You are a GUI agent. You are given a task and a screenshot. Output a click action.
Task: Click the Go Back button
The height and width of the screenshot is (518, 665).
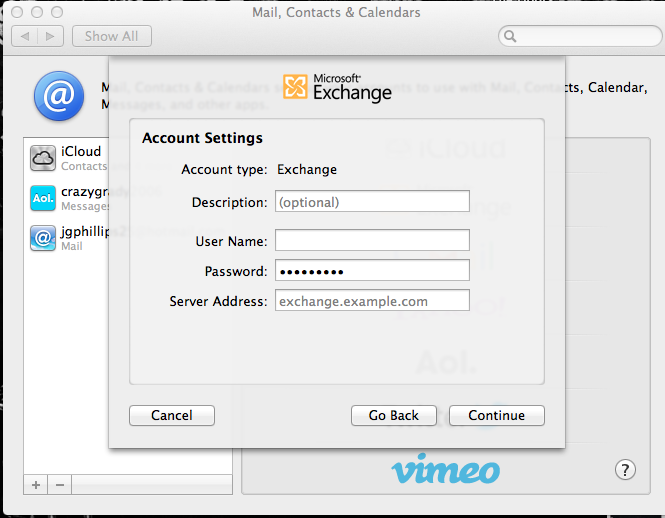pyautogui.click(x=394, y=415)
